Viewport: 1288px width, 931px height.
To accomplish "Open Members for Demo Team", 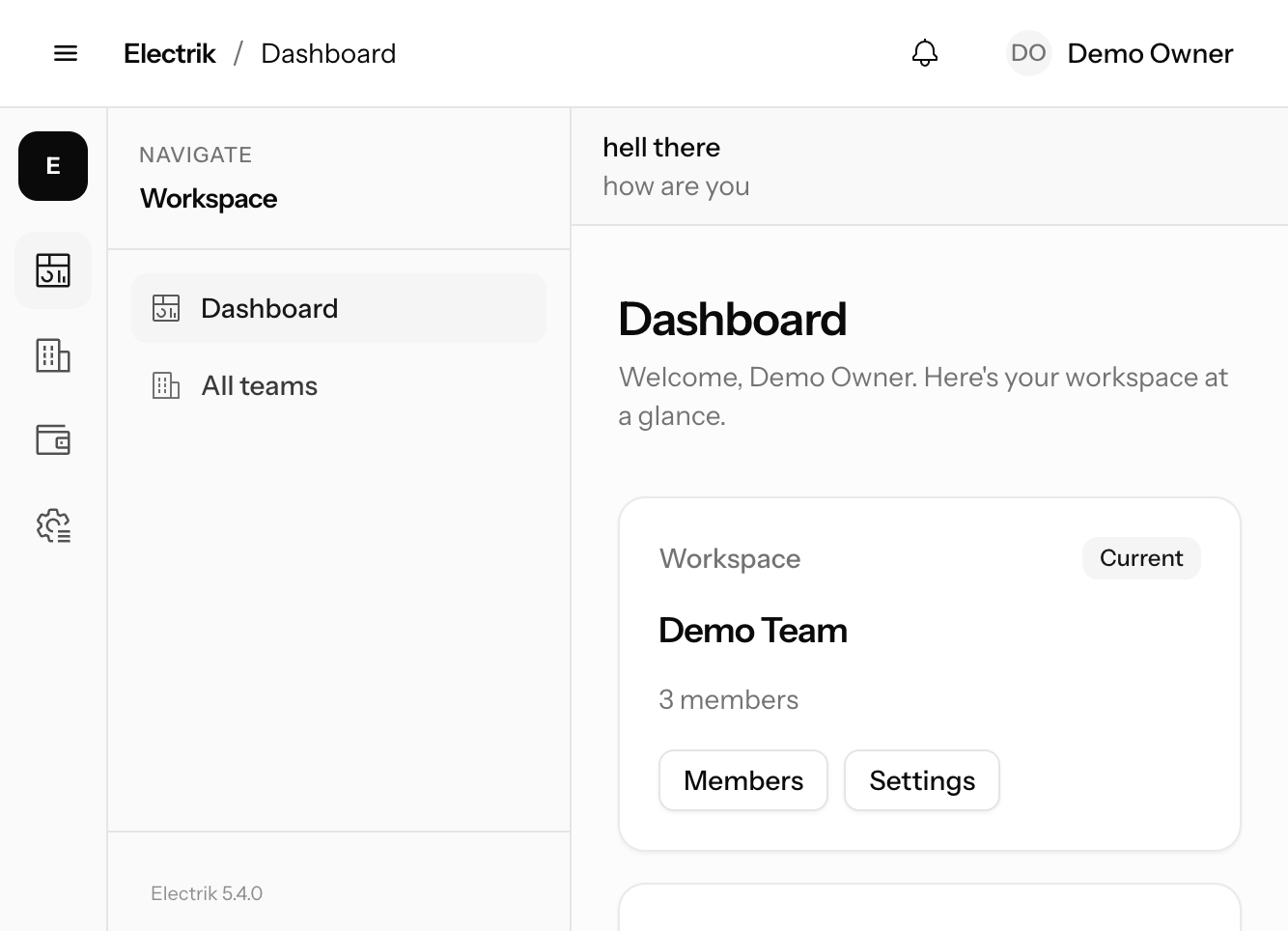I will 743,780.
